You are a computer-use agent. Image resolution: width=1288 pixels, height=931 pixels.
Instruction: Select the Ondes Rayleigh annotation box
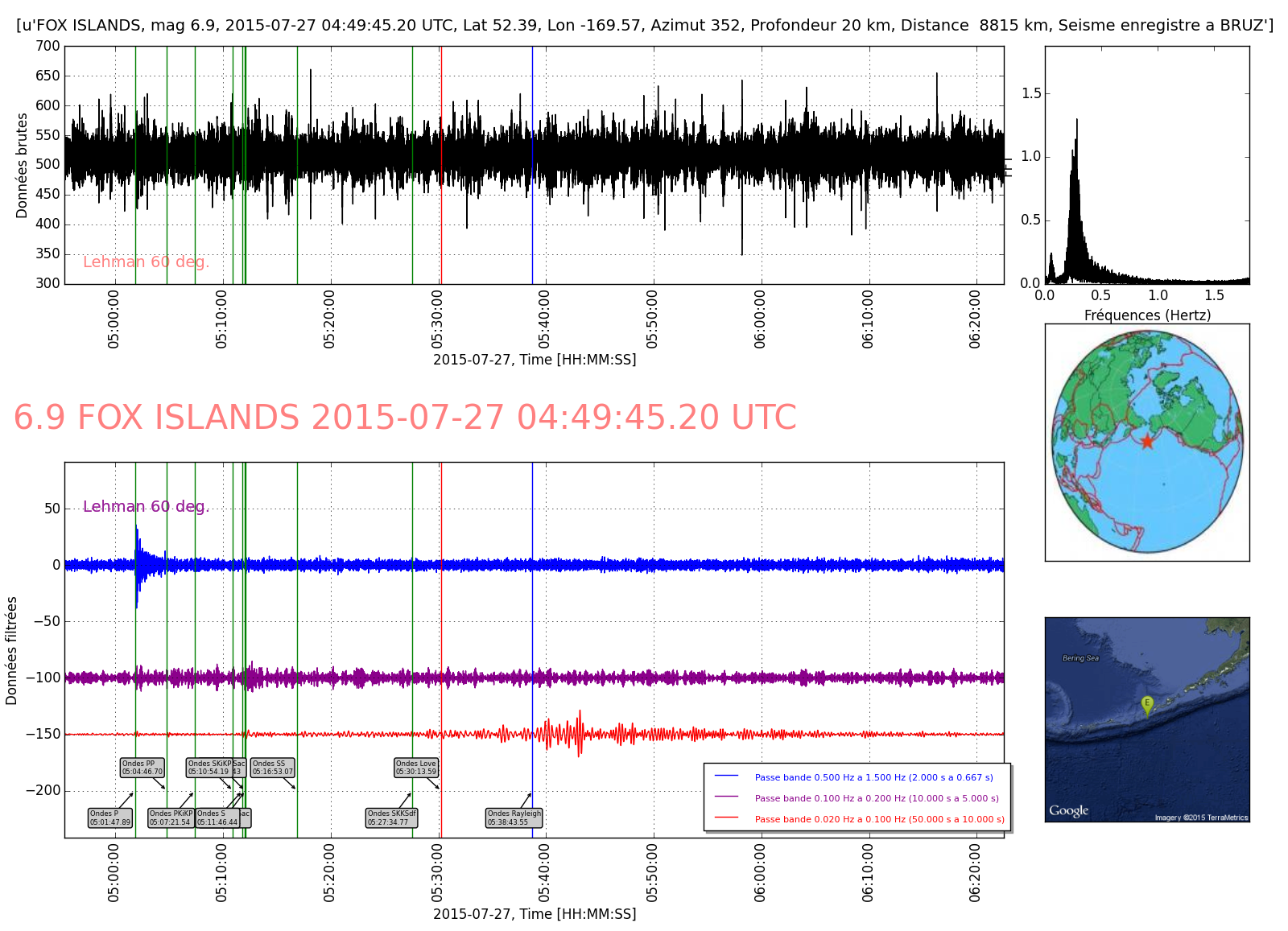514,818
